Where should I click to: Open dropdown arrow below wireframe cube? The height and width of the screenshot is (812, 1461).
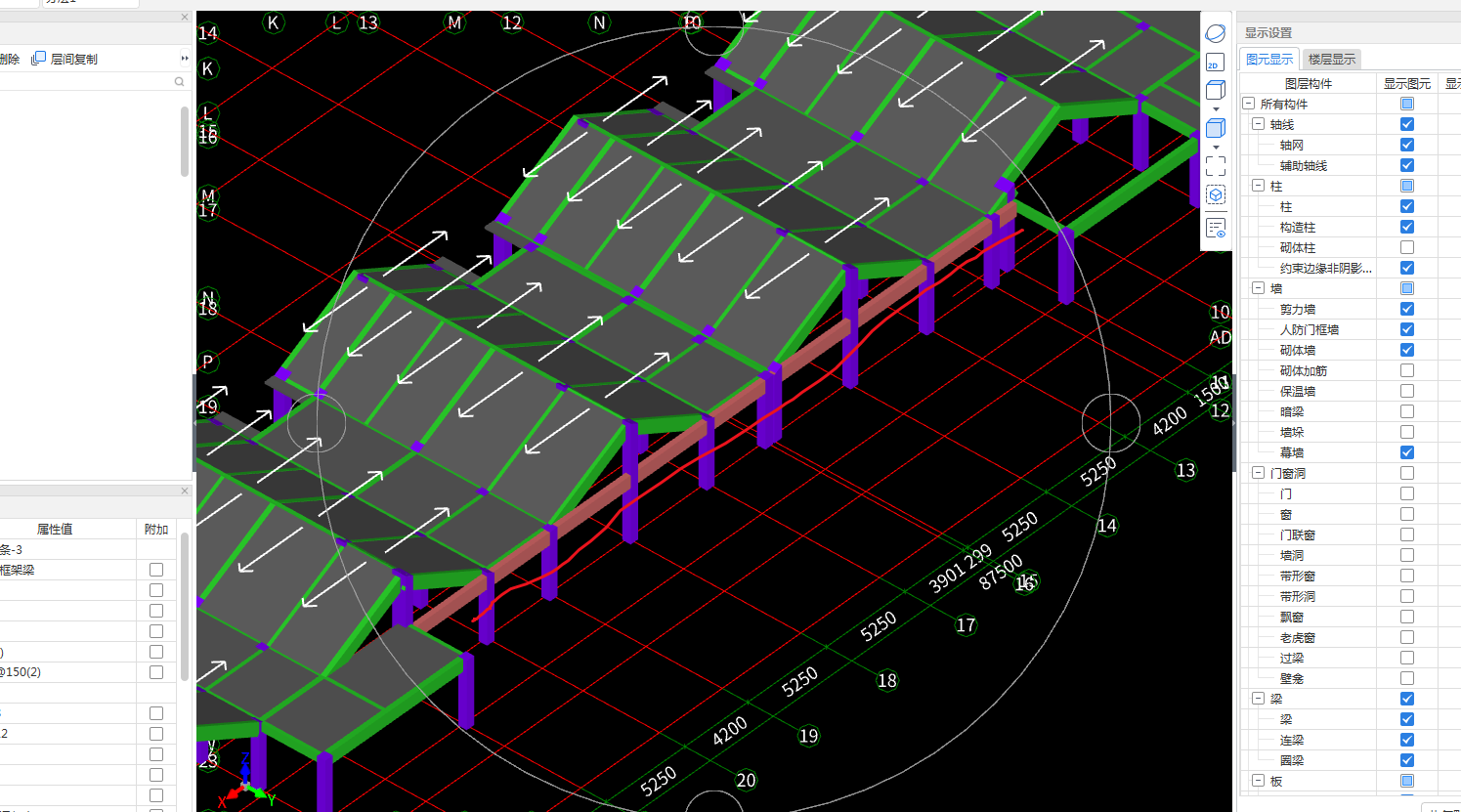coord(1216,109)
